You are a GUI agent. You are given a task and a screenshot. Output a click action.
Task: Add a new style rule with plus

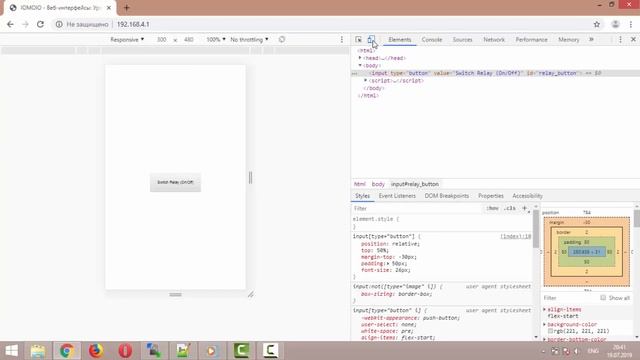coord(524,209)
